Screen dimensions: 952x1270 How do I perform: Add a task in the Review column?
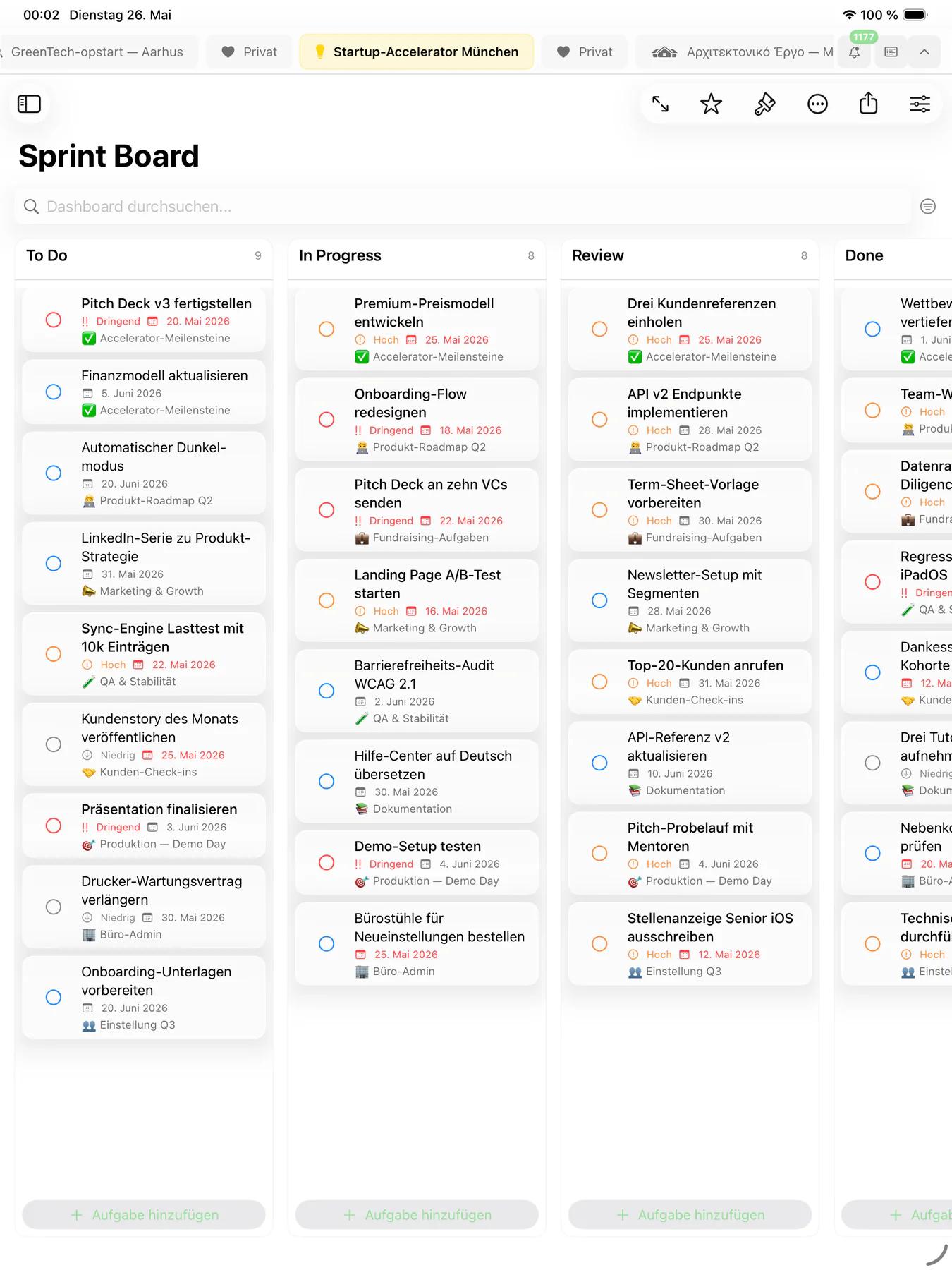coord(690,1214)
